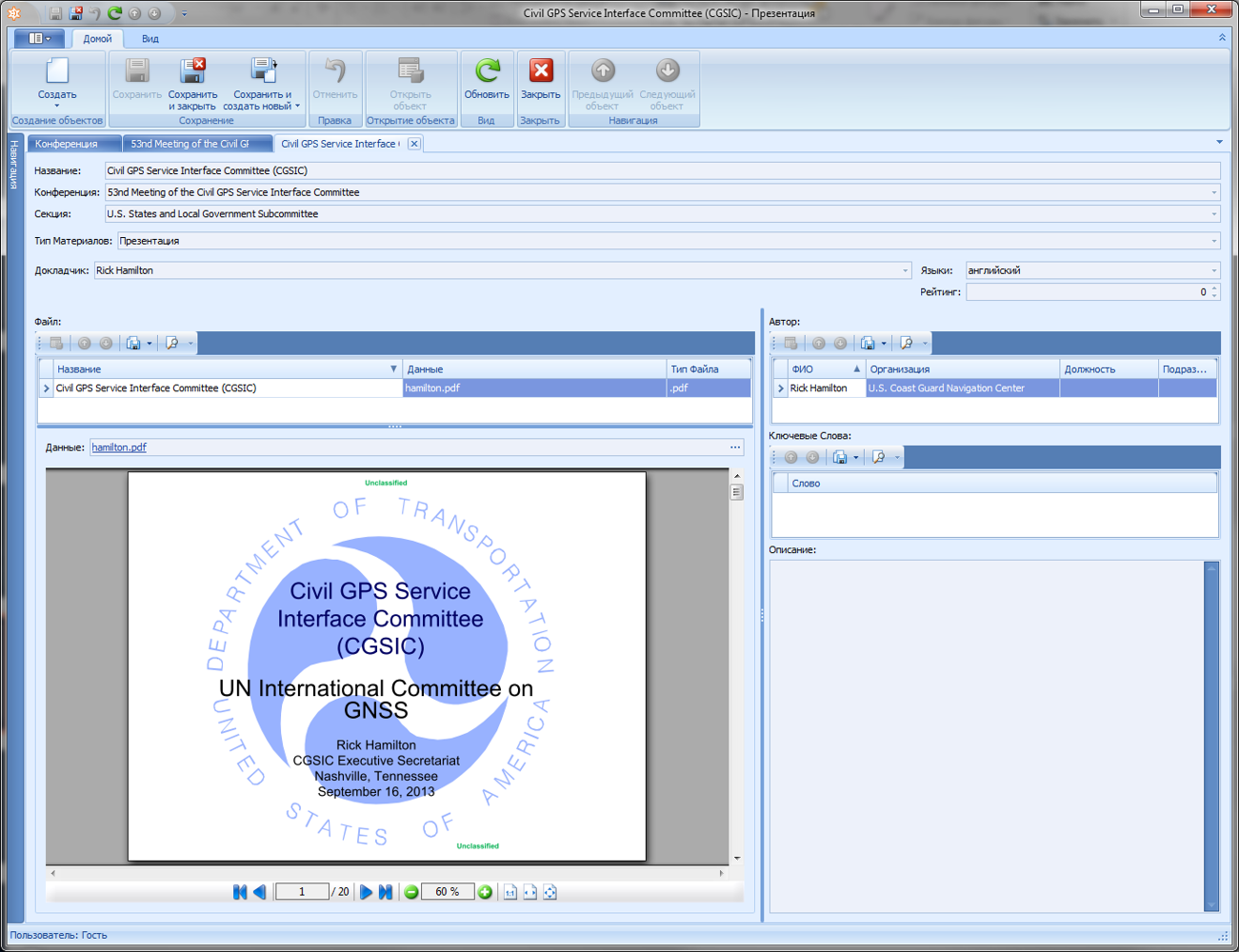1239x952 pixels.
Task: Increase the Рейтинг spinner value
Action: point(1215,288)
